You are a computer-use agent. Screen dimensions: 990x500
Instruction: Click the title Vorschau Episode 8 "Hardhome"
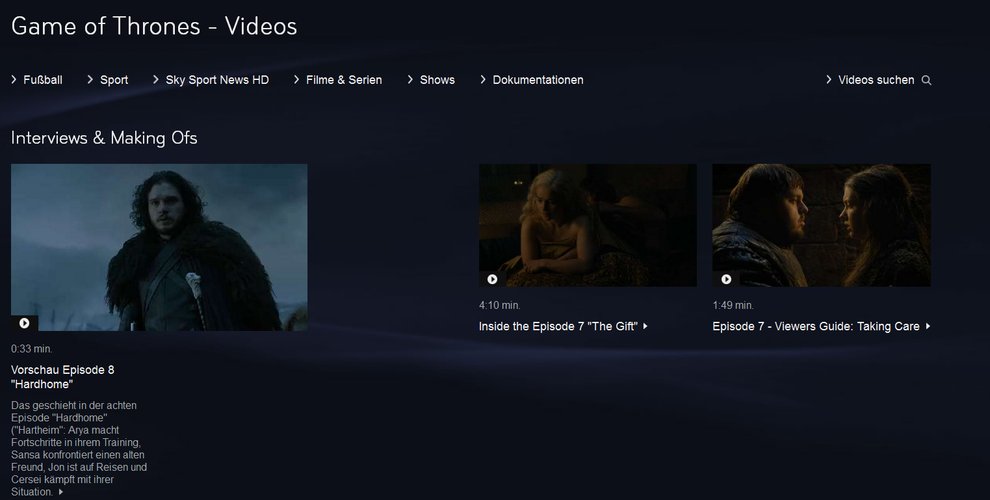(63, 377)
